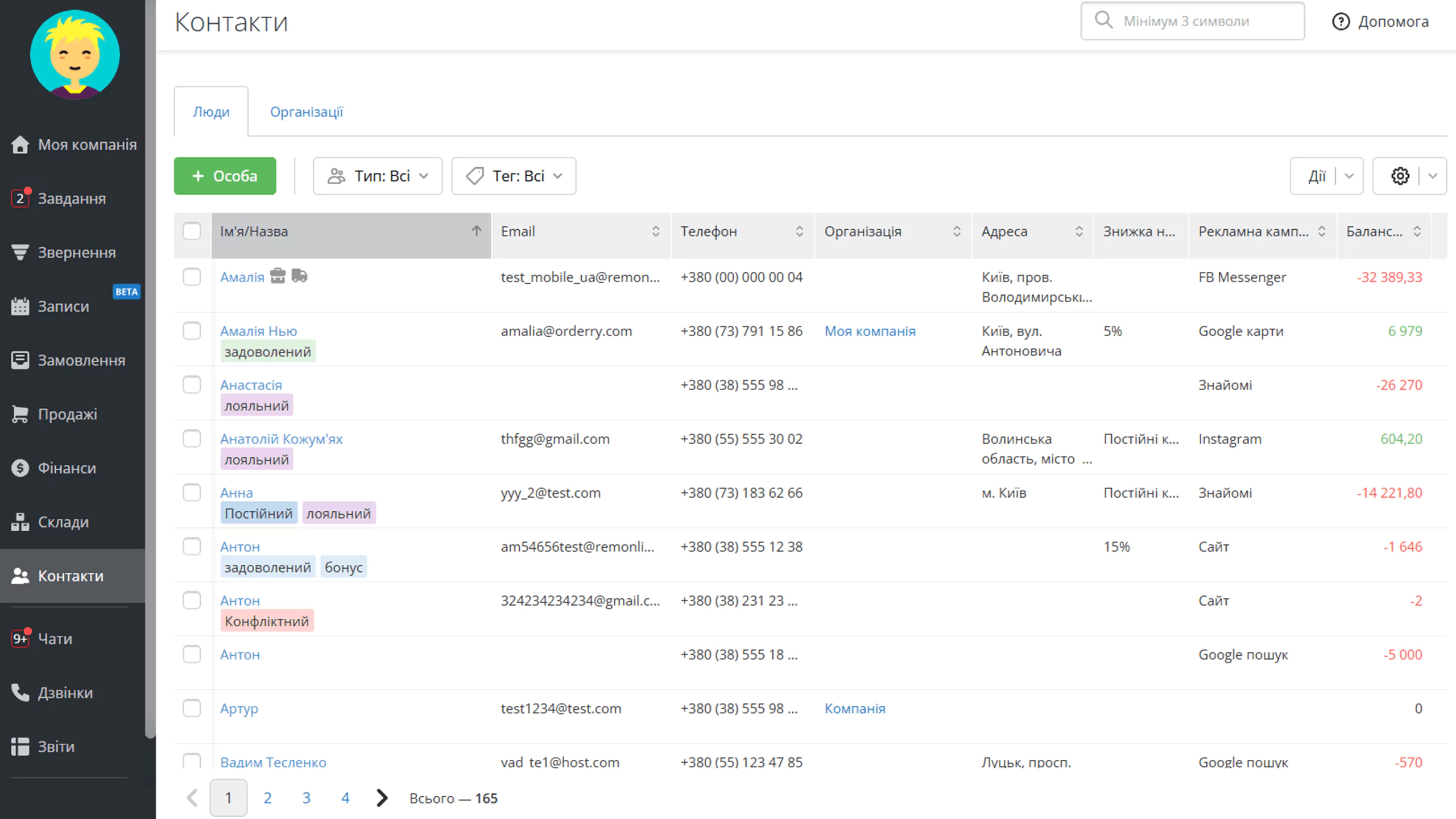
Task: Tick the checkbox for Анна
Action: (192, 493)
